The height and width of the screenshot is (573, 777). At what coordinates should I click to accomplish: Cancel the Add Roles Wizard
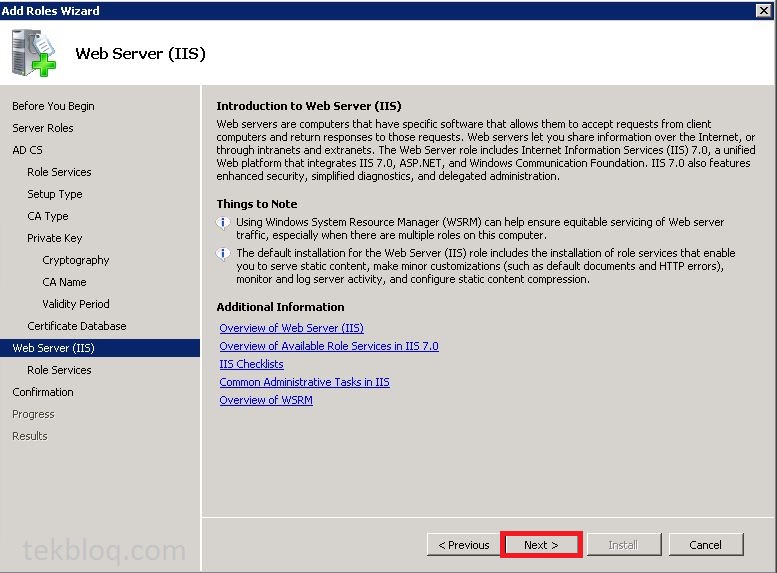(706, 545)
